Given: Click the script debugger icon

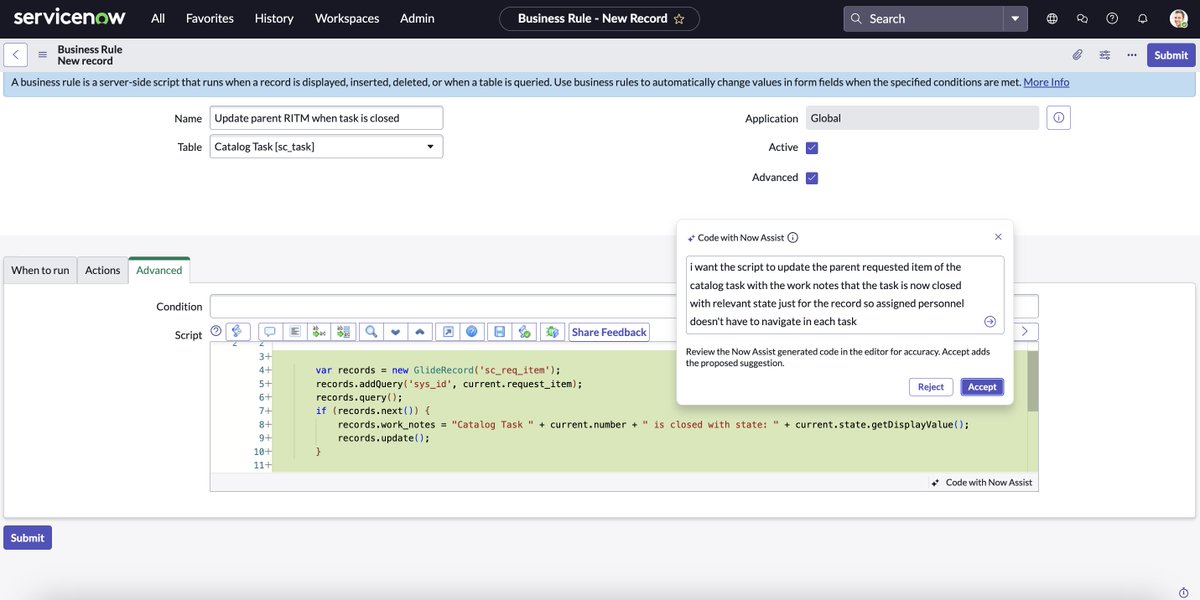Looking at the screenshot, I should 524,332.
